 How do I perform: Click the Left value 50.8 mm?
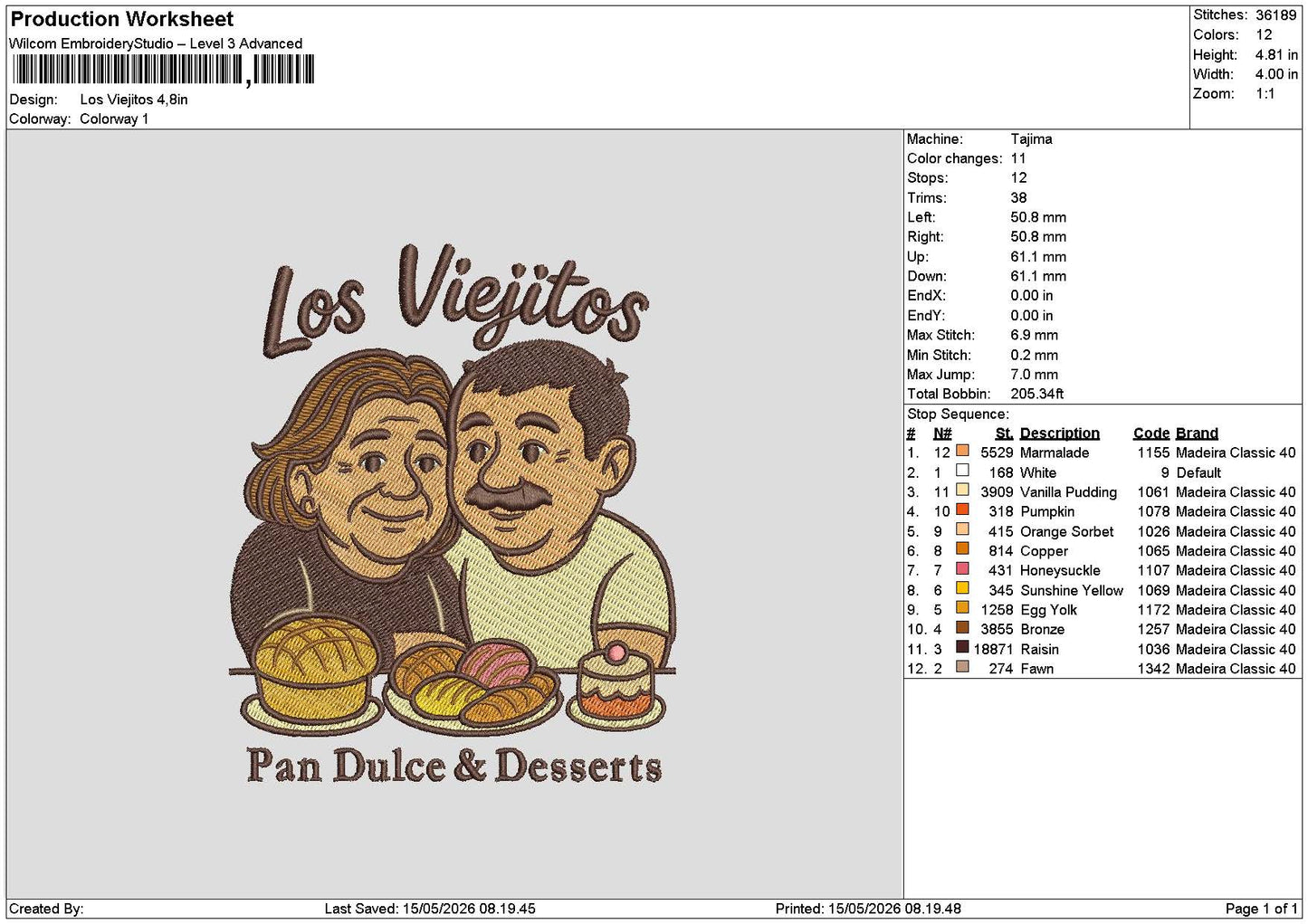pyautogui.click(x=1038, y=217)
